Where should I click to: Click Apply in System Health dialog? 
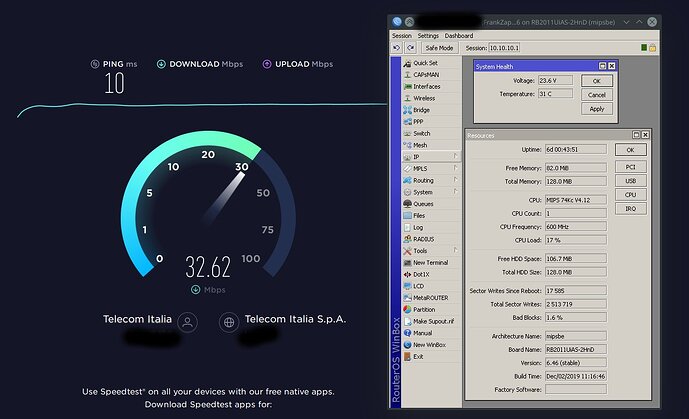(597, 109)
